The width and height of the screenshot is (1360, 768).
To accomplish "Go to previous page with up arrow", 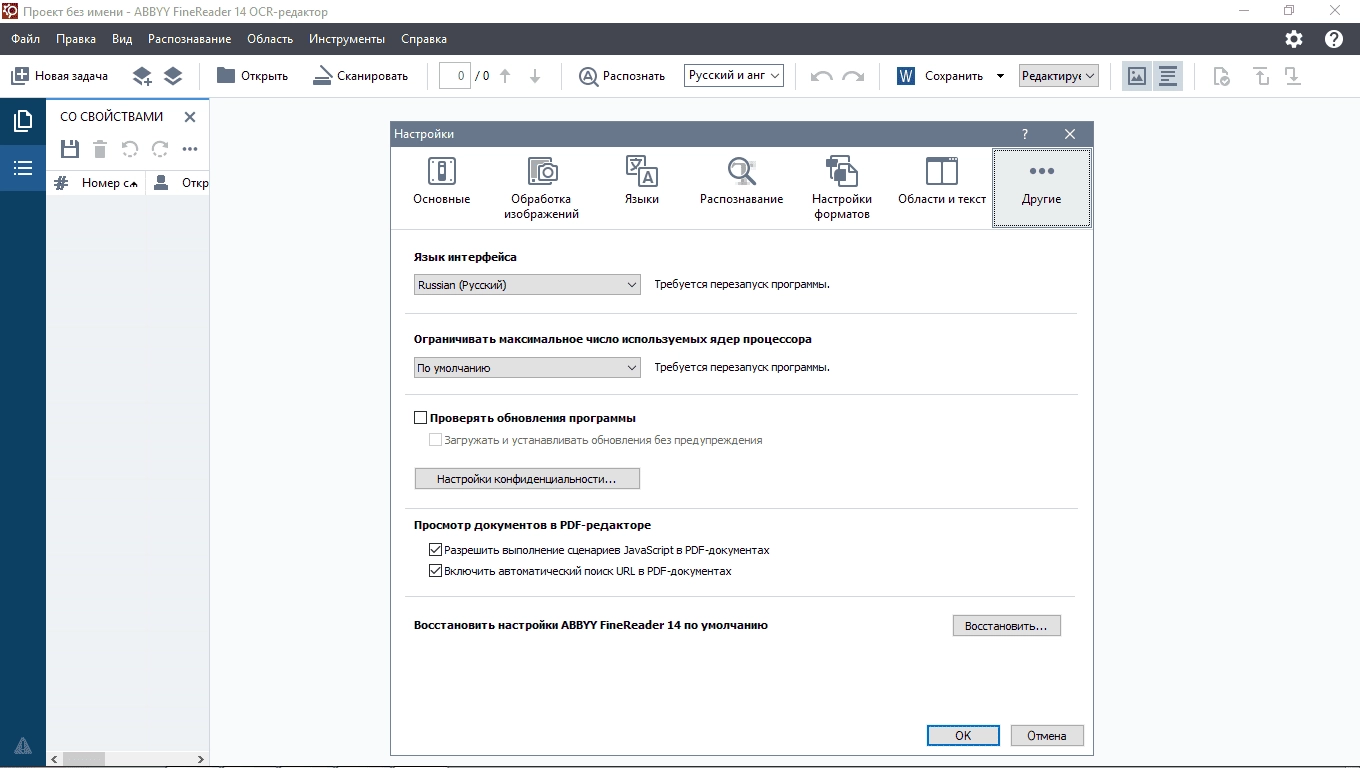I will pos(505,76).
